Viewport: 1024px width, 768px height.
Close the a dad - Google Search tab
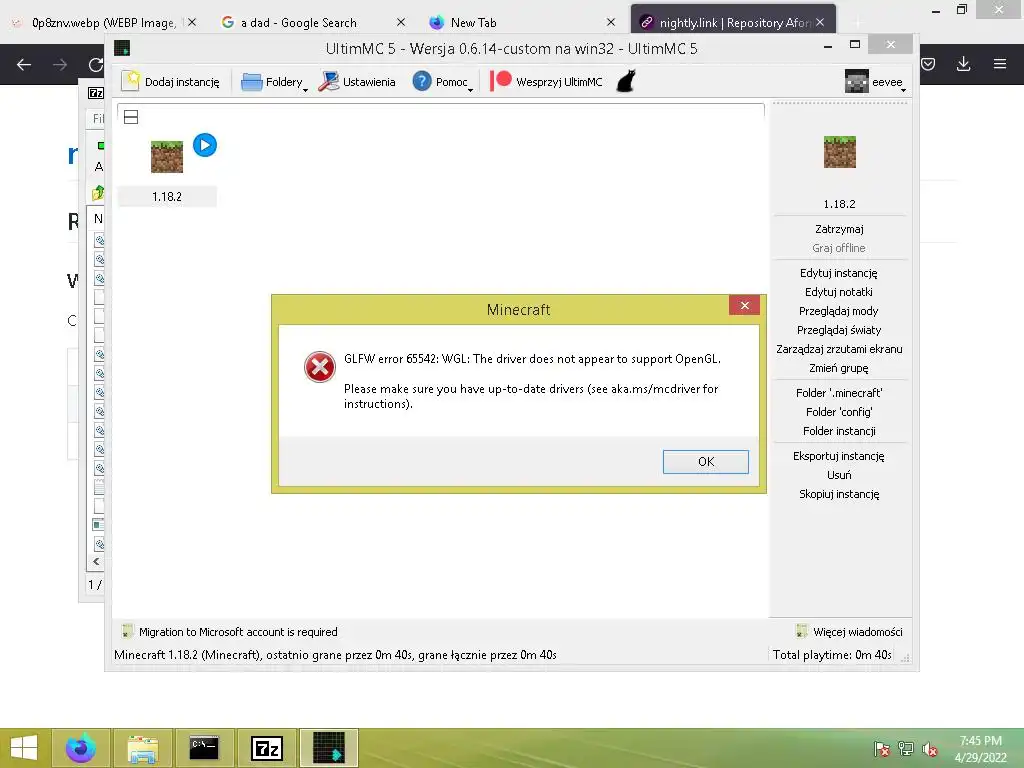(x=401, y=22)
